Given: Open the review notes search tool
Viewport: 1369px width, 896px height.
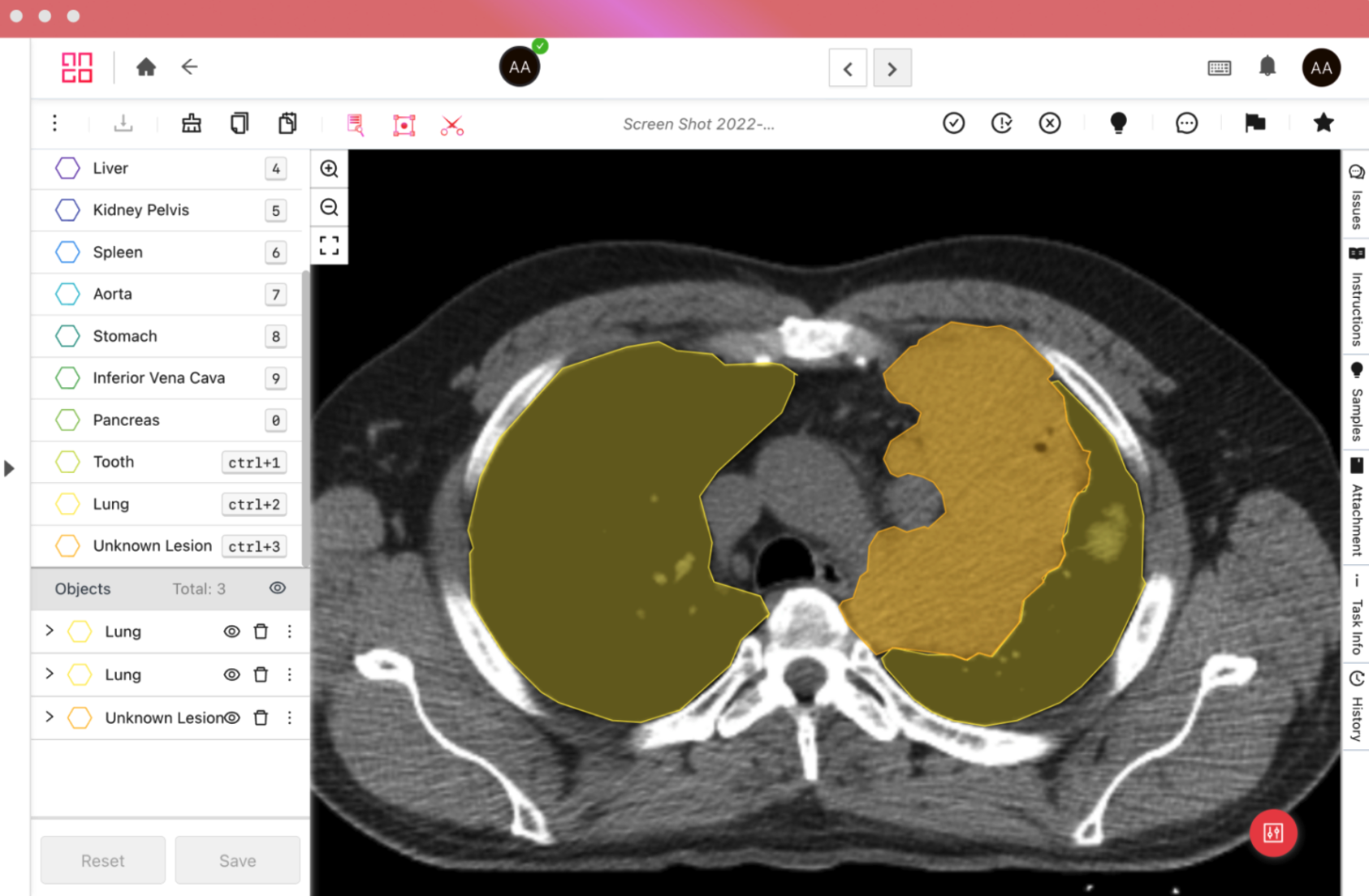Looking at the screenshot, I should point(355,124).
